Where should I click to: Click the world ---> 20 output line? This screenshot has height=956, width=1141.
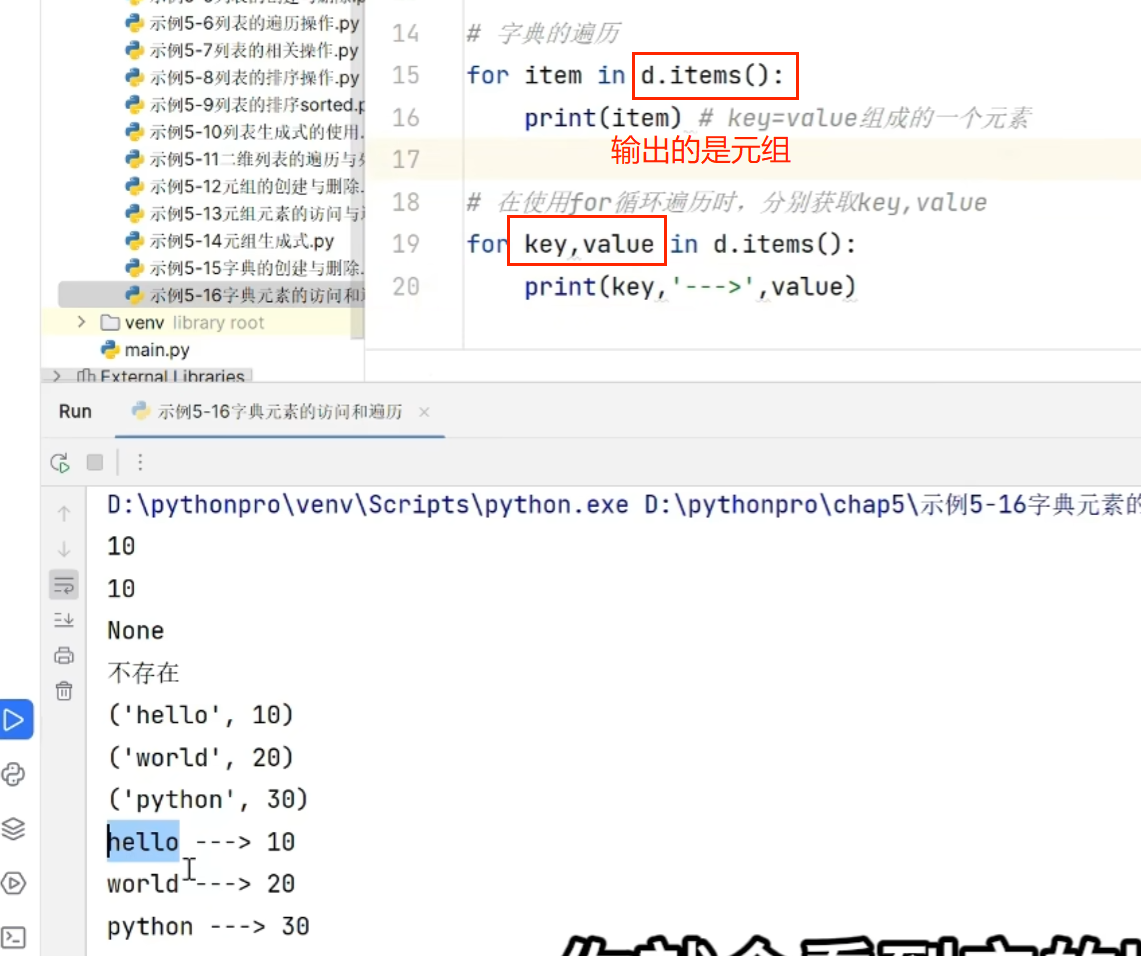point(201,884)
